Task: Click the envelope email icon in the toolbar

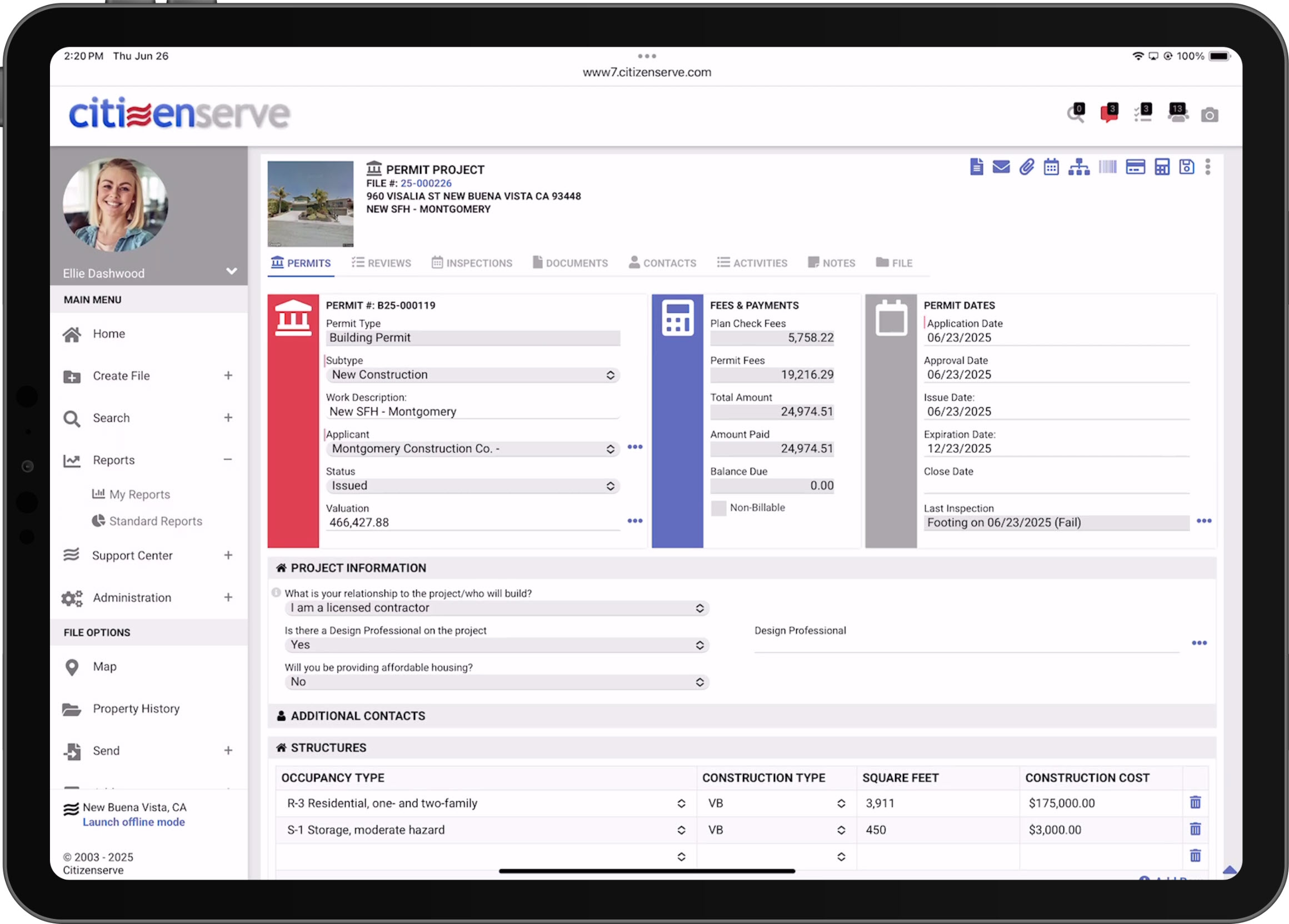Action: [x=1001, y=167]
